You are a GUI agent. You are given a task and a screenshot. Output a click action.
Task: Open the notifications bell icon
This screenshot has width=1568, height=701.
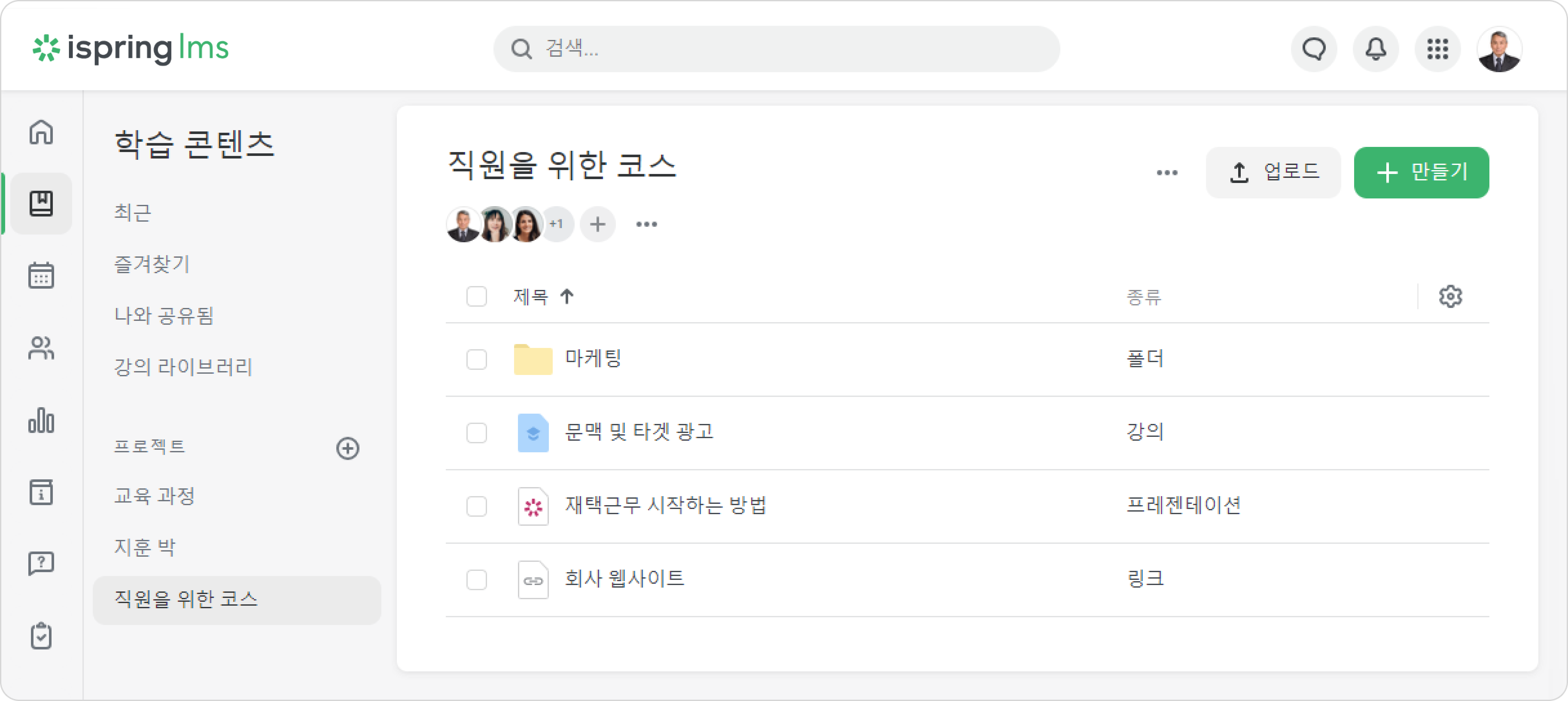coord(1376,49)
